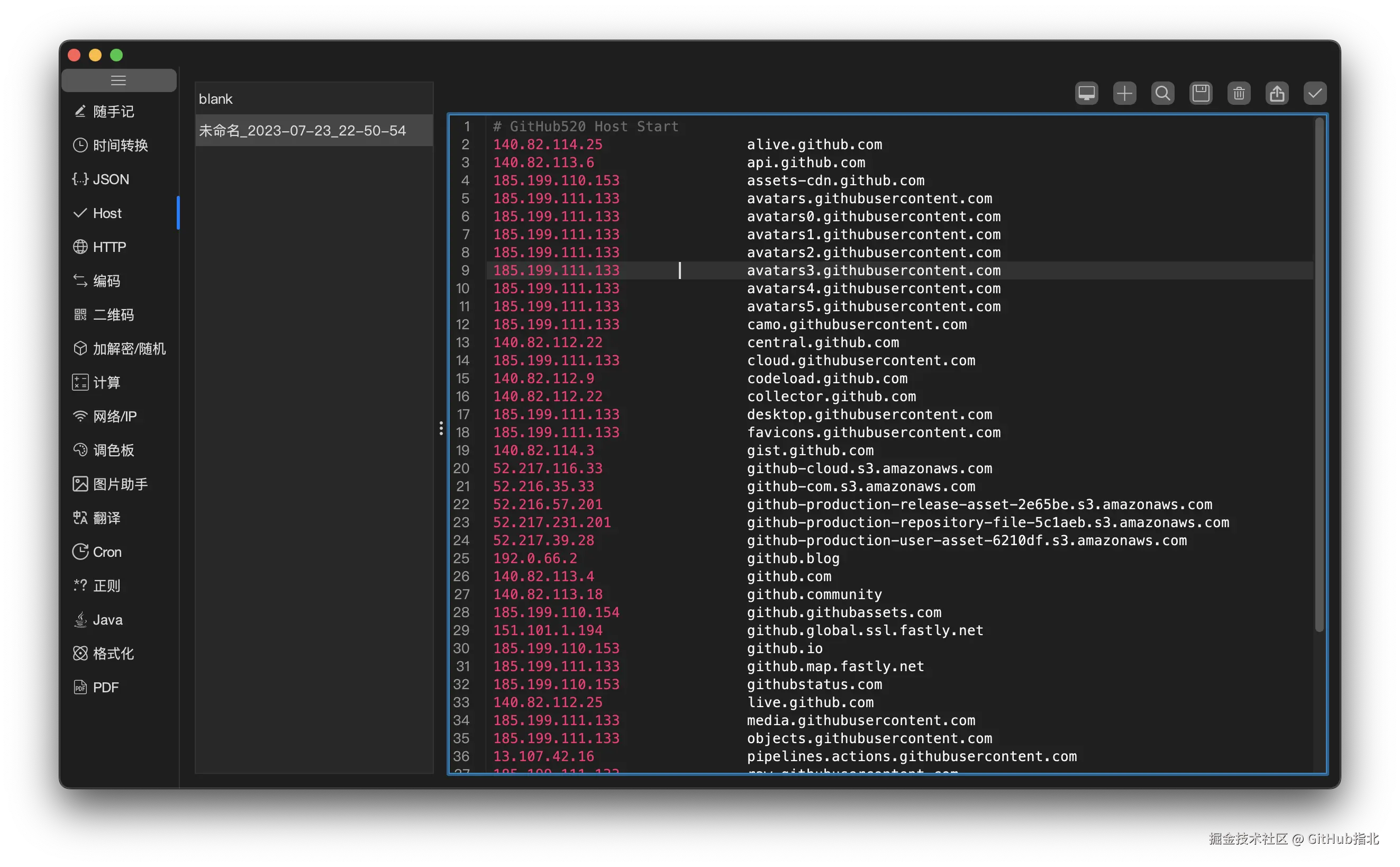Image resolution: width=1400 pixels, height=867 pixels.
Task: Open the PDF tool in sidebar
Action: (x=105, y=687)
